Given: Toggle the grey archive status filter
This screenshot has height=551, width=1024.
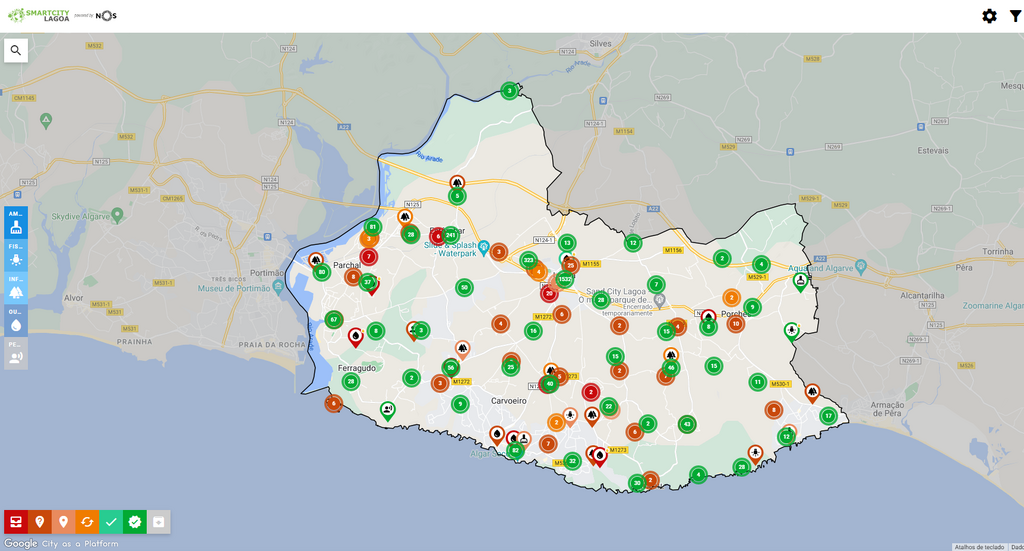Looking at the screenshot, I should click(159, 521).
